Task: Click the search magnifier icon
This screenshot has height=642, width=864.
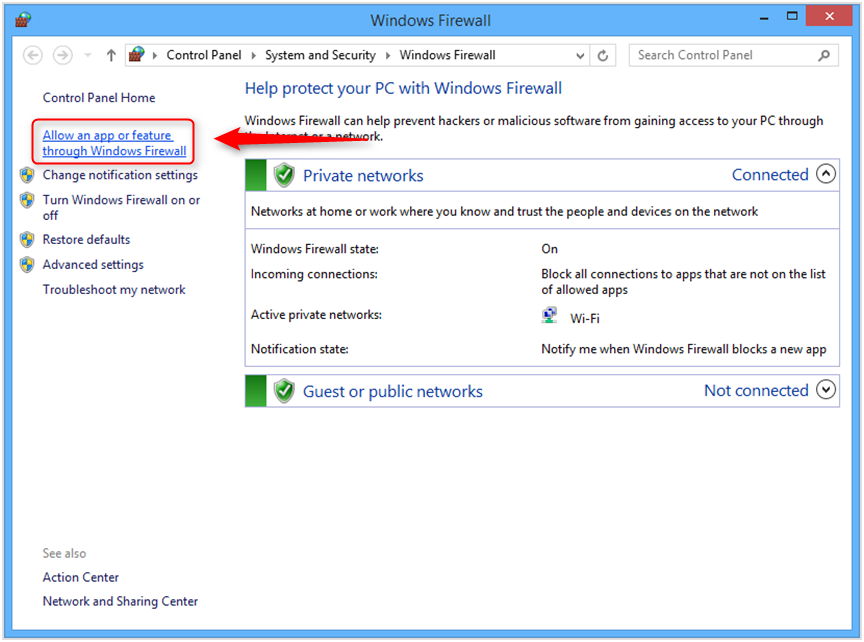Action: pyautogui.click(x=824, y=55)
